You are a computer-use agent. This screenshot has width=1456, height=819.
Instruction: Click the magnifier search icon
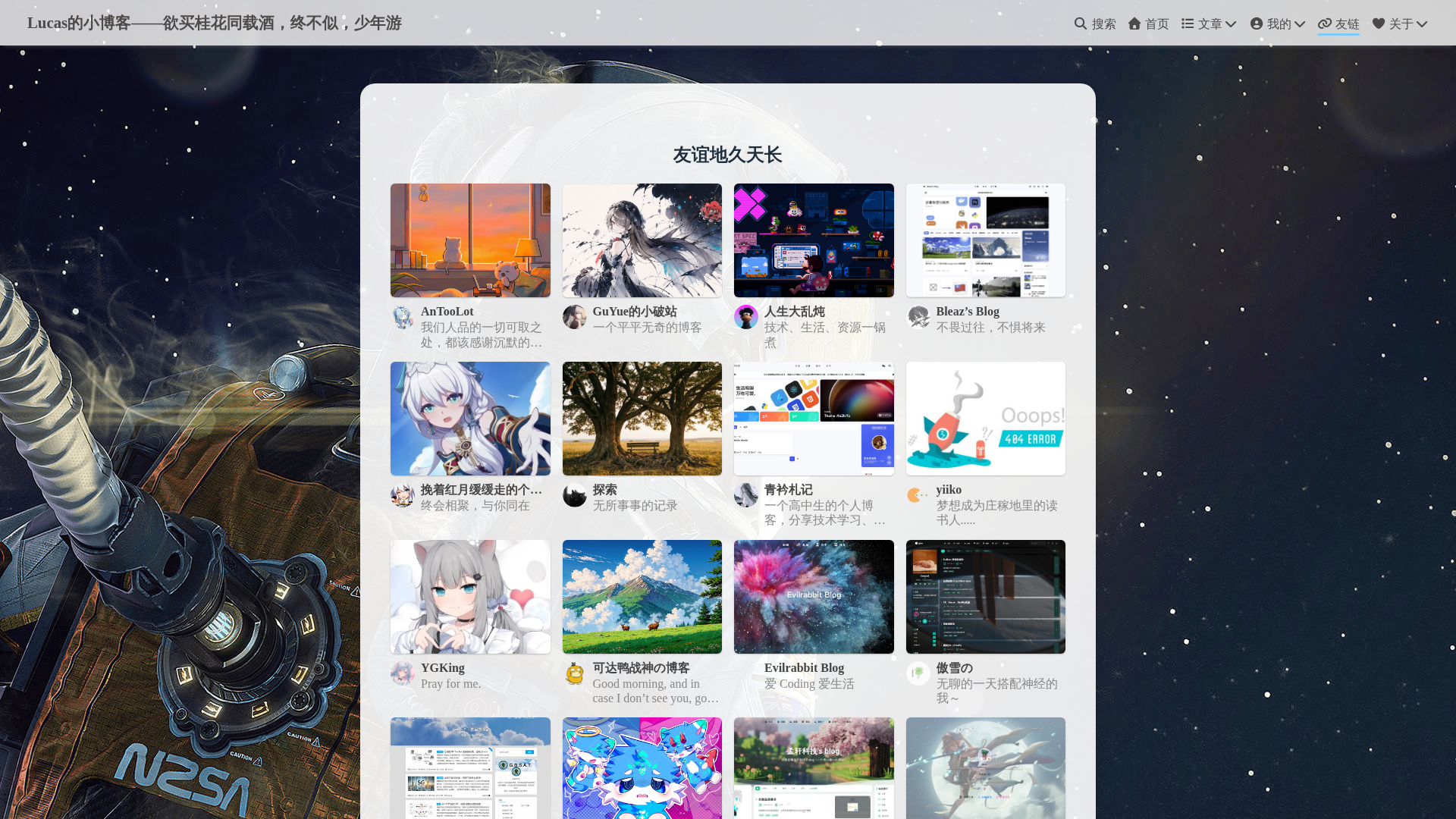coord(1081,24)
